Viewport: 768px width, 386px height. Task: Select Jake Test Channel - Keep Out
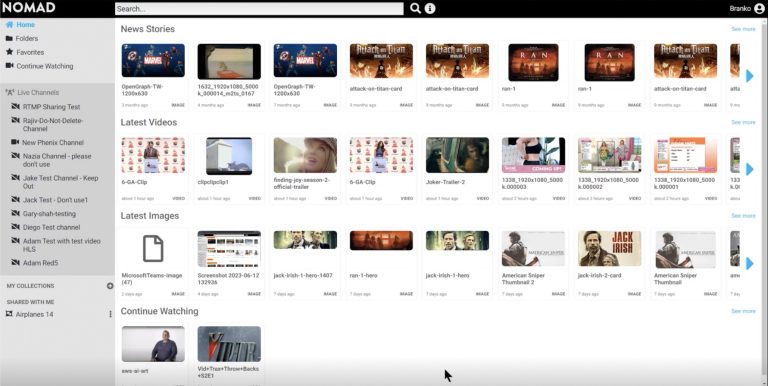(x=60, y=182)
